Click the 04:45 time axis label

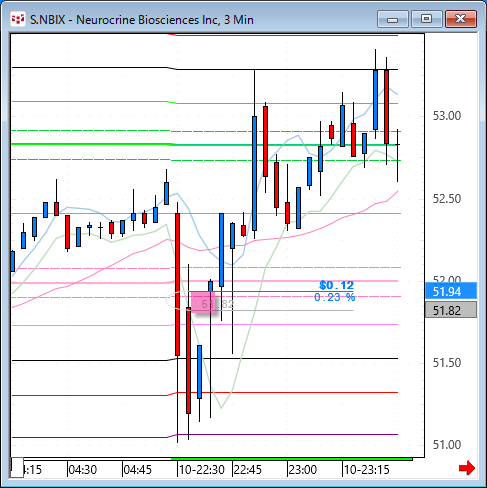137,470
